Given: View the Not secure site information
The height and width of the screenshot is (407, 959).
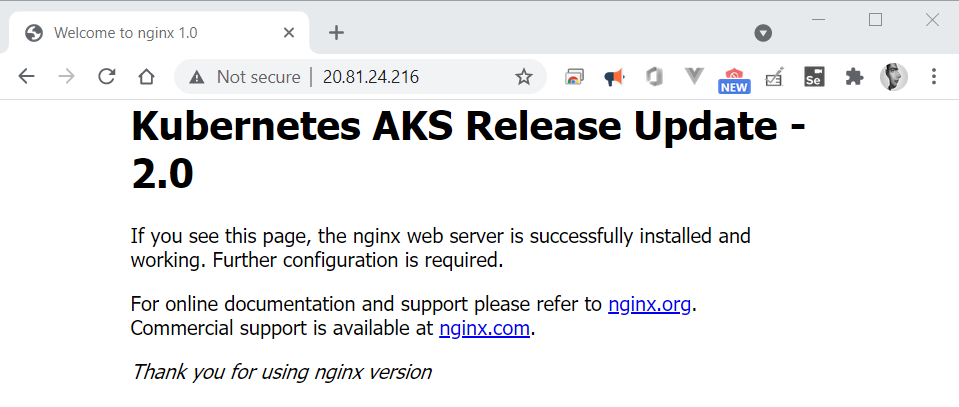Looking at the screenshot, I should 245,77.
